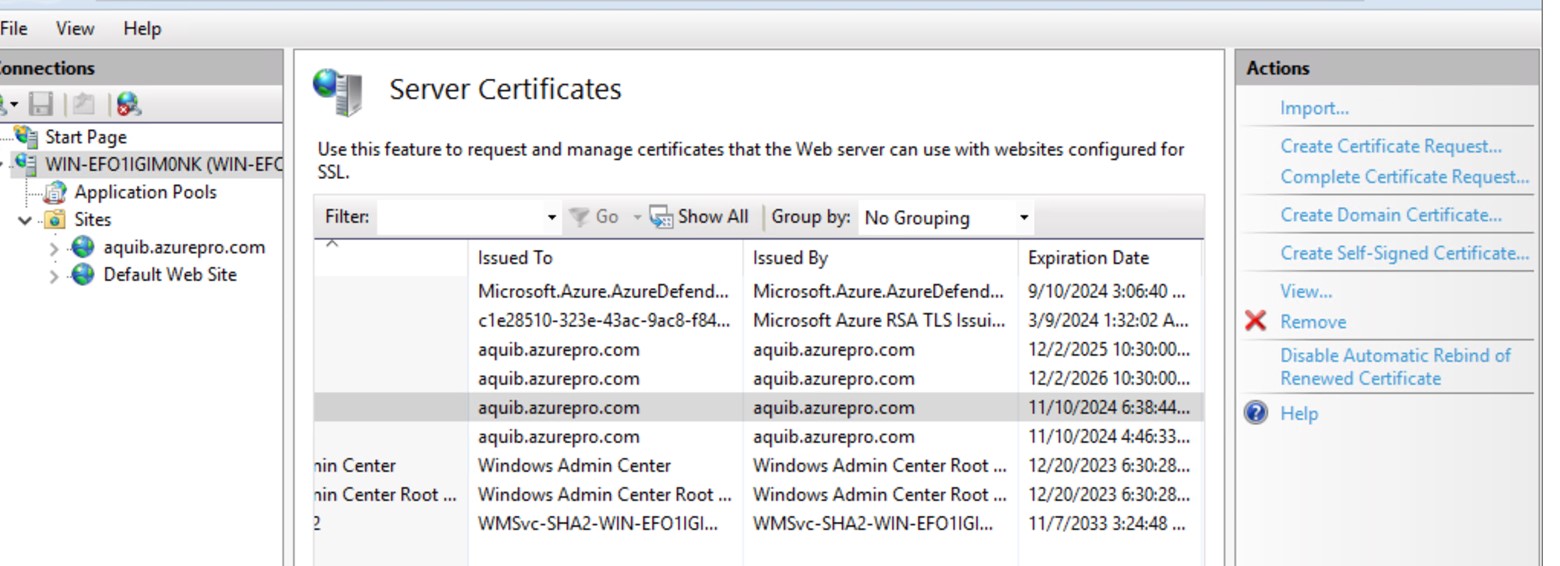Image resolution: width=1560 pixels, height=566 pixels.
Task: Select certificate expiring 11/10/2024 4:46:33
Action: point(759,436)
